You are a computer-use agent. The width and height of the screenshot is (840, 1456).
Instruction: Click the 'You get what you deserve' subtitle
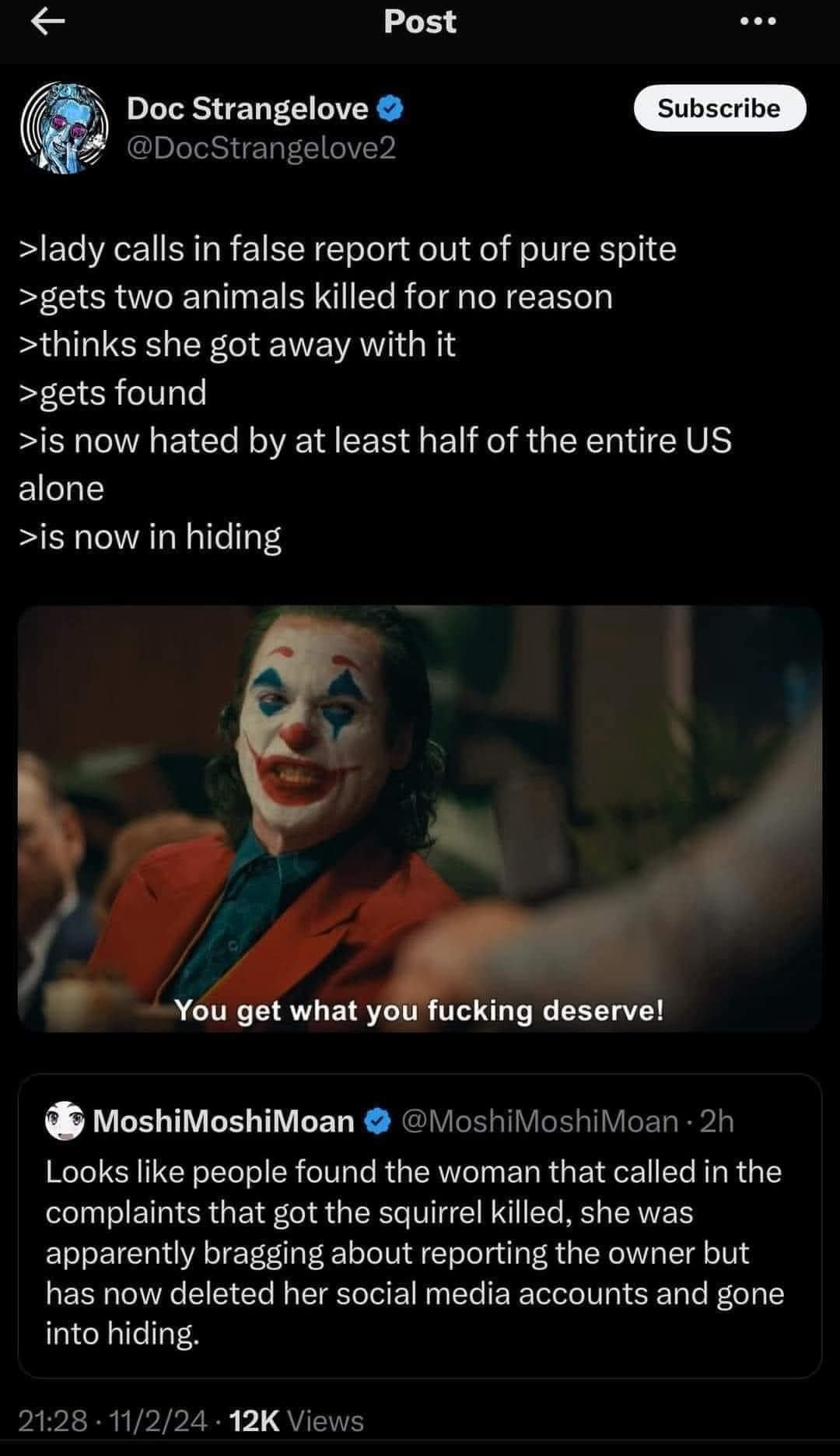tap(420, 1010)
